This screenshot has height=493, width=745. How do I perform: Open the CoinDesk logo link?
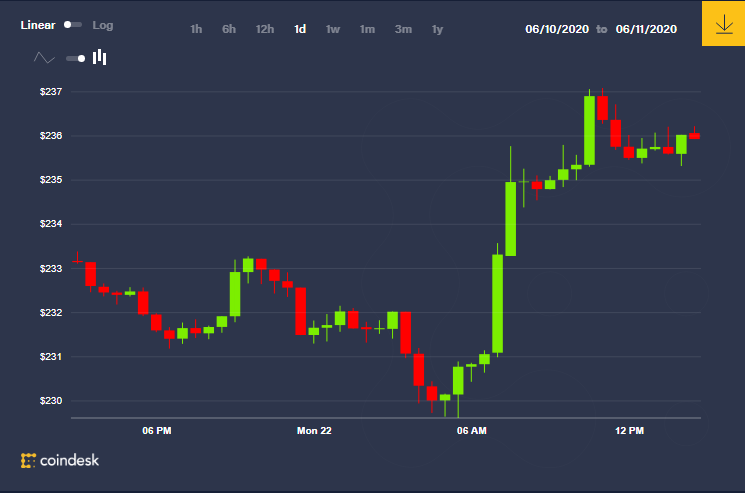(x=60, y=460)
